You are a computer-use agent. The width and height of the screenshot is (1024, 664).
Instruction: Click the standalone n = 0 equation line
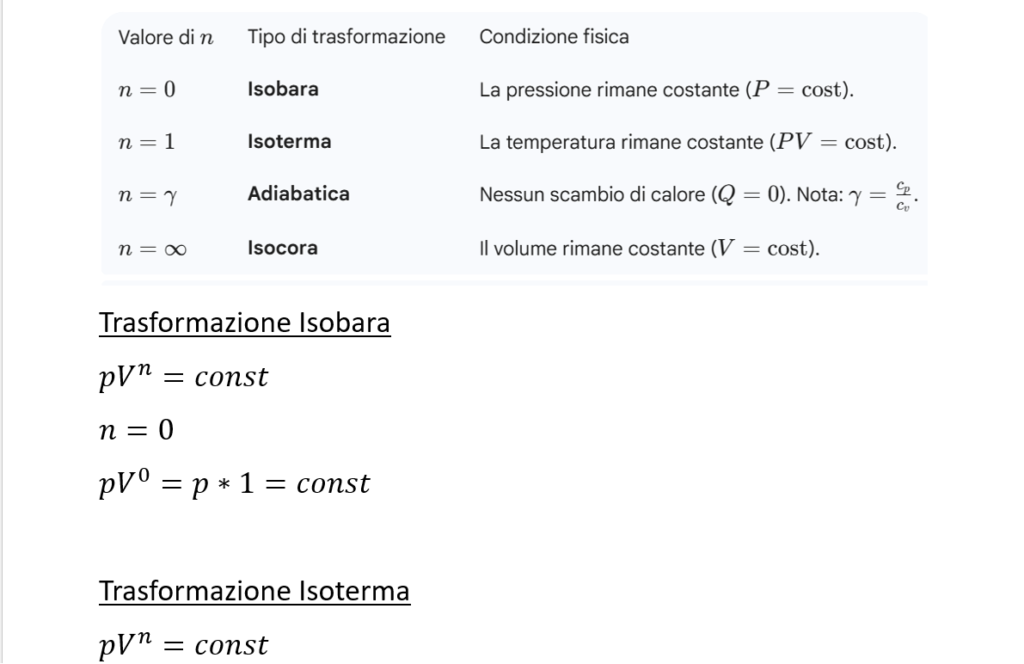[138, 430]
